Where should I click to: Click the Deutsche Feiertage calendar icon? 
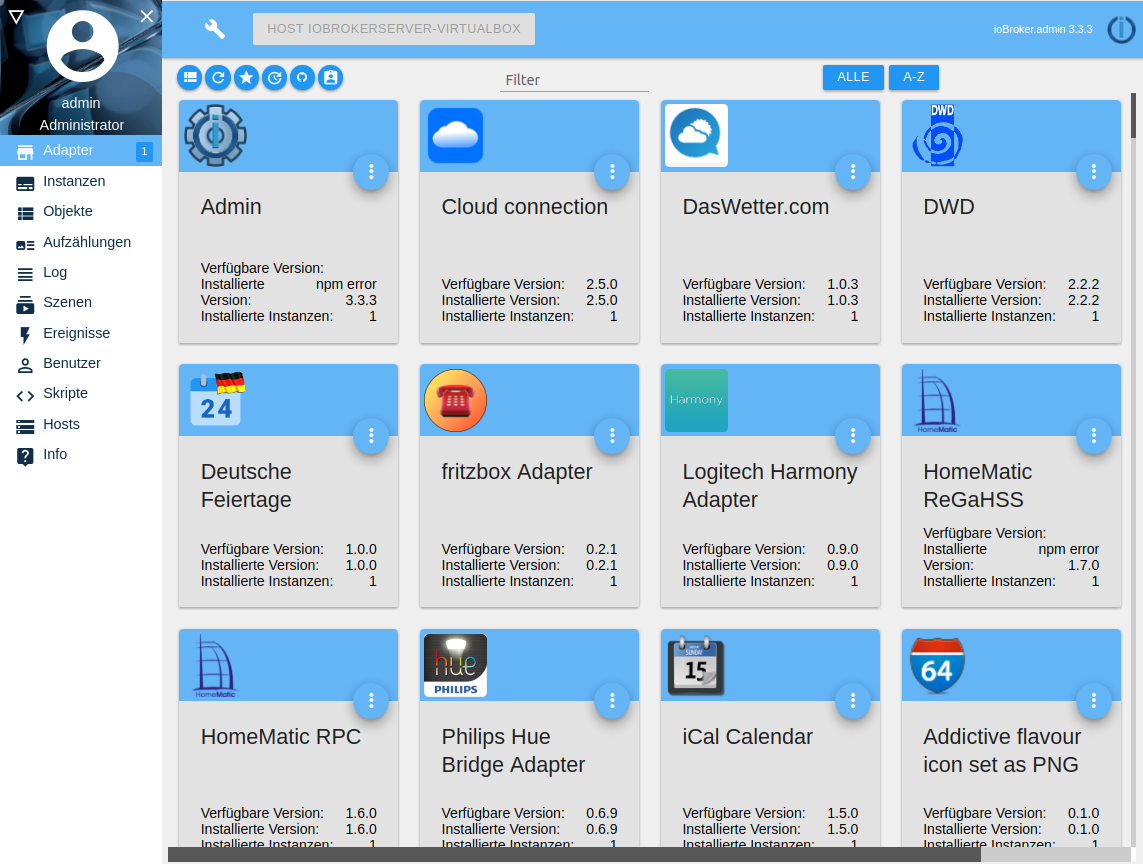pyautogui.click(x=217, y=399)
